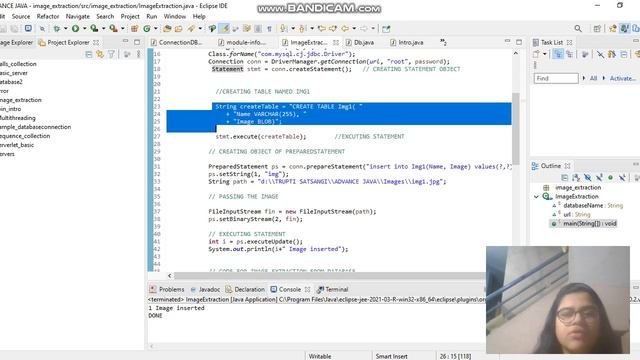Switch to the module-info editor tab

click(x=242, y=42)
